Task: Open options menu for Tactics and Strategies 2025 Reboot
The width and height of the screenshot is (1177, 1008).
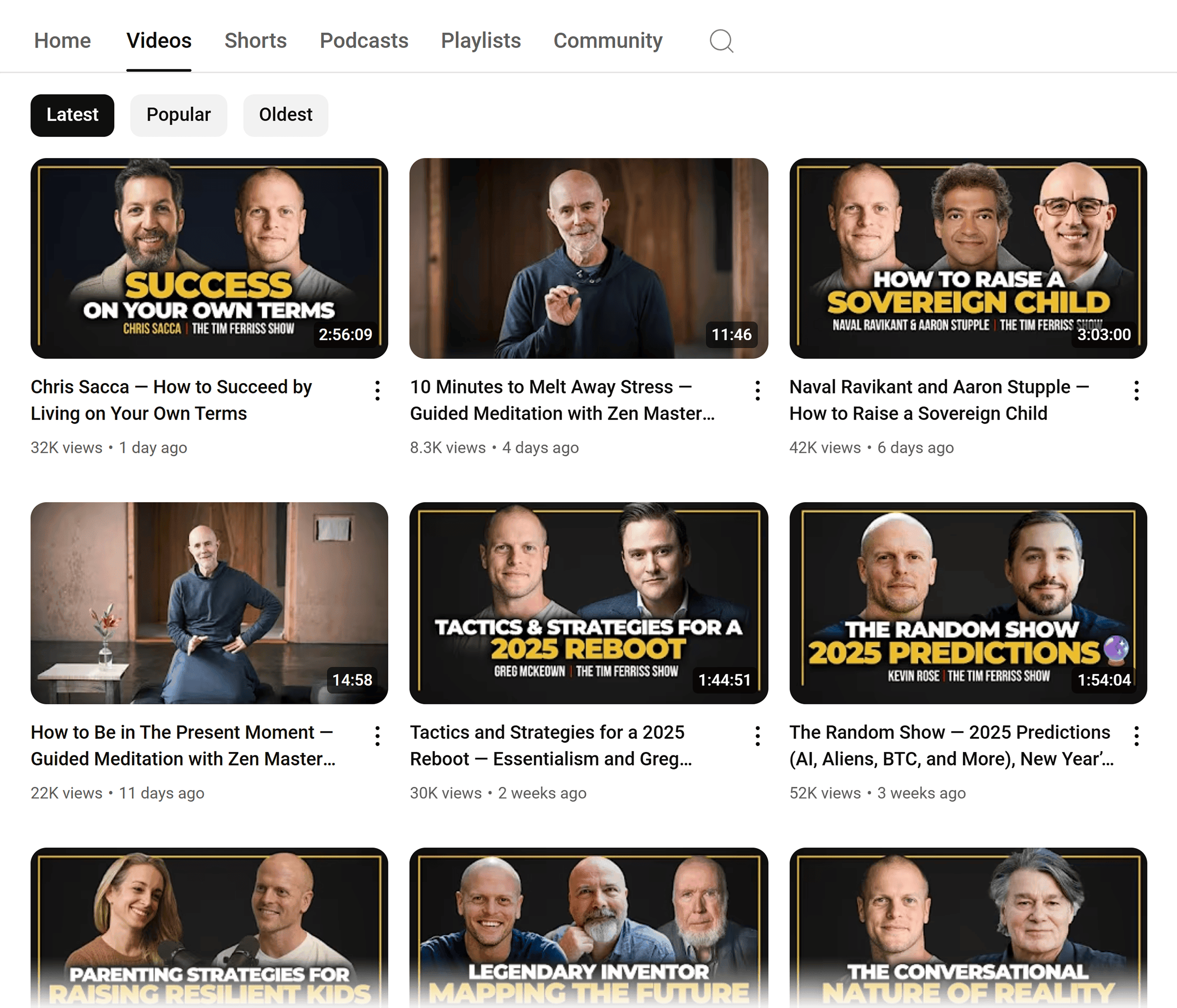Action: 757,736
